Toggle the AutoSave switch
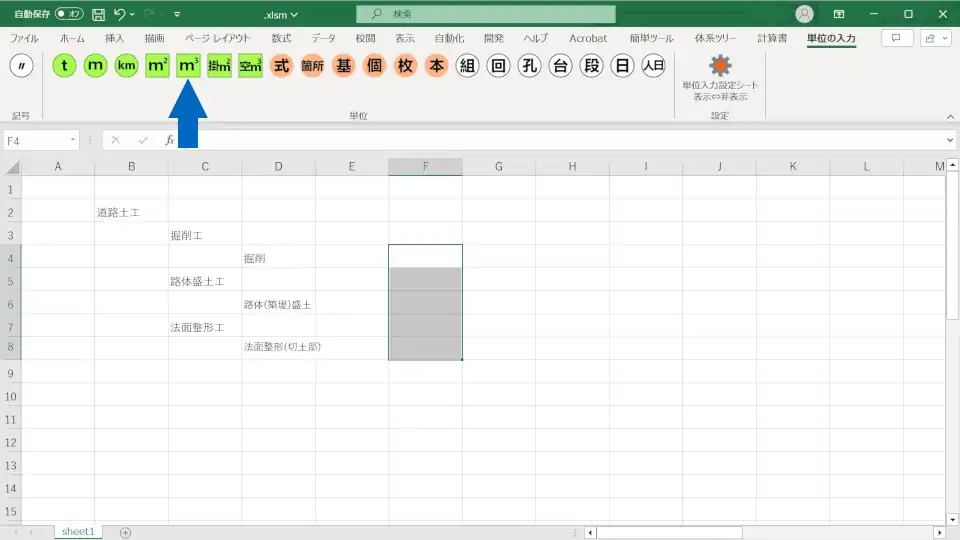This screenshot has width=960, height=540. (69, 14)
